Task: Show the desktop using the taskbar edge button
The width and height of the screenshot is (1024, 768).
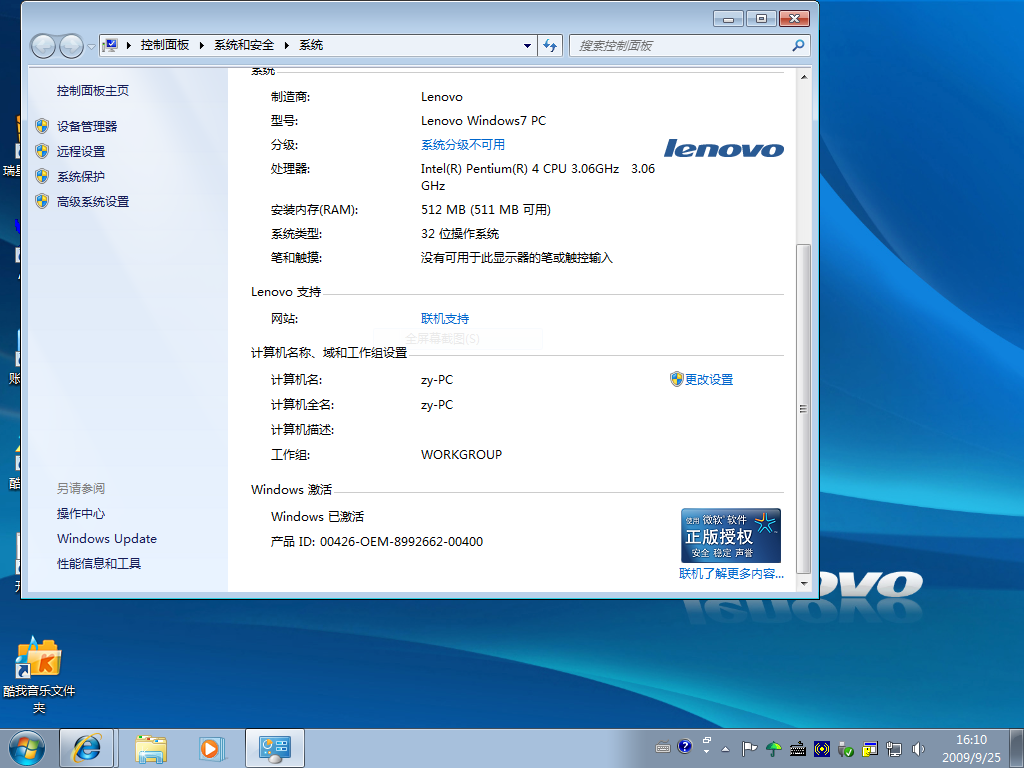Action: pos(1018,748)
